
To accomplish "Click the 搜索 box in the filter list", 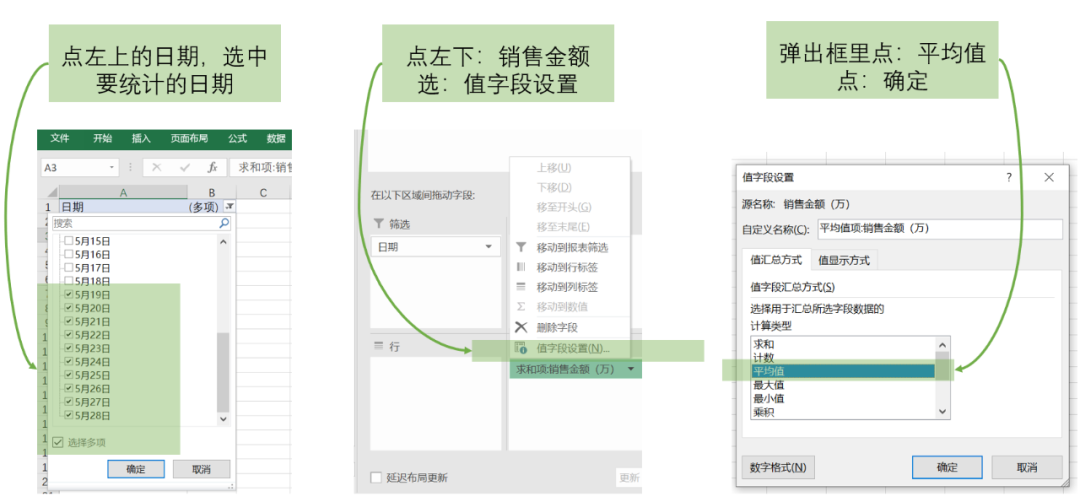I will [142, 223].
